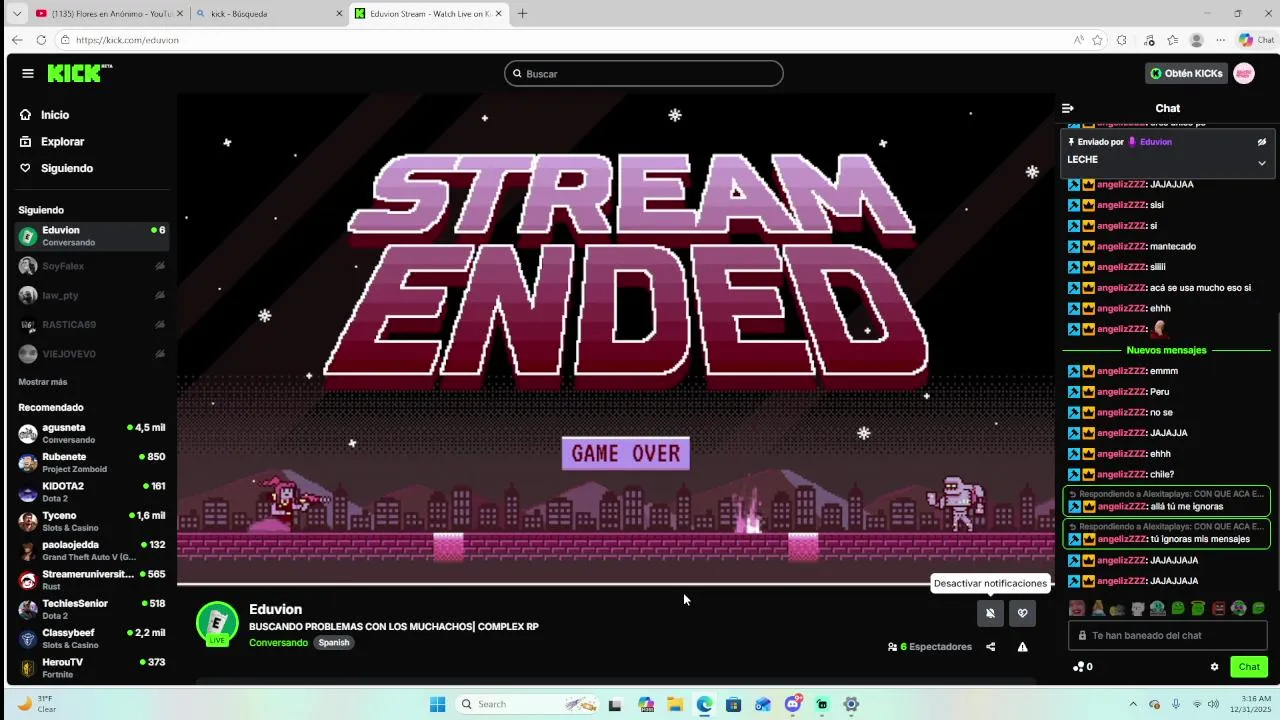The image size is (1280, 720).
Task: Select SoyFalex in followed channels
Action: point(93,266)
